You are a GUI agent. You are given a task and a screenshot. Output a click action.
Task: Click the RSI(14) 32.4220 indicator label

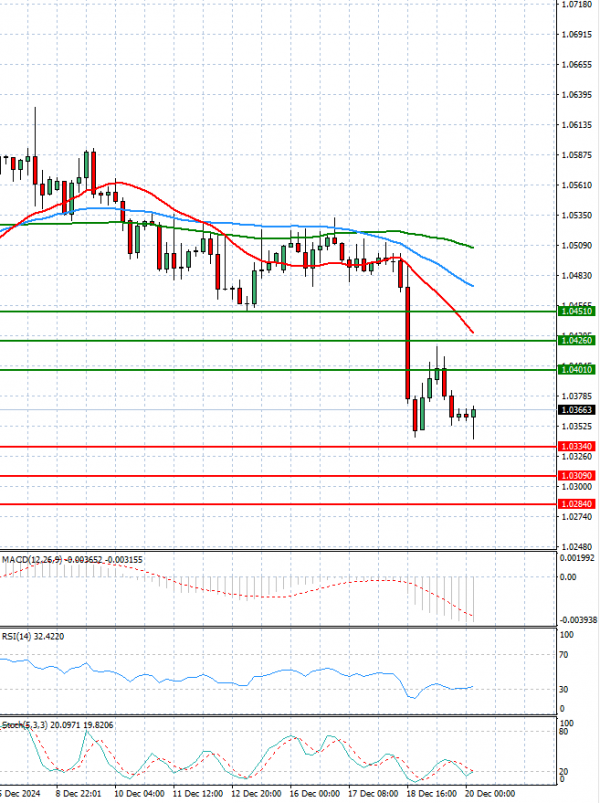[33, 636]
